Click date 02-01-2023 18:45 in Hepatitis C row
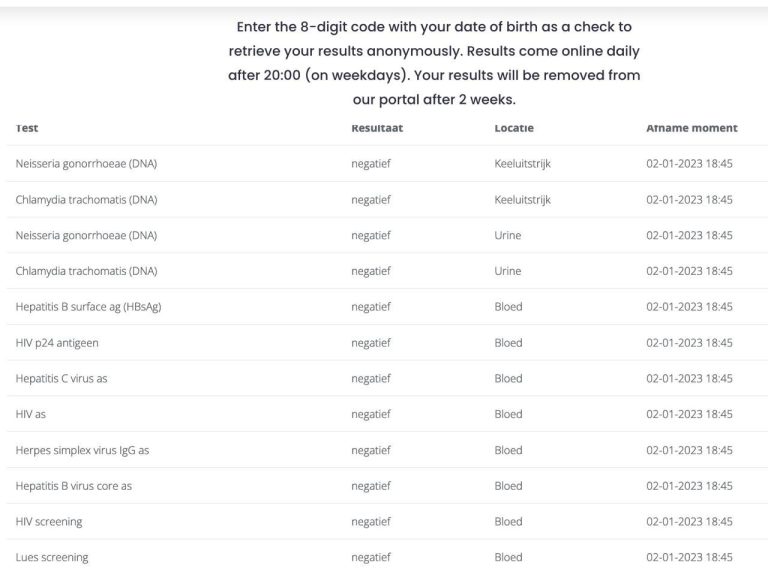Image resolution: width=768 pixels, height=583 pixels. [689, 379]
